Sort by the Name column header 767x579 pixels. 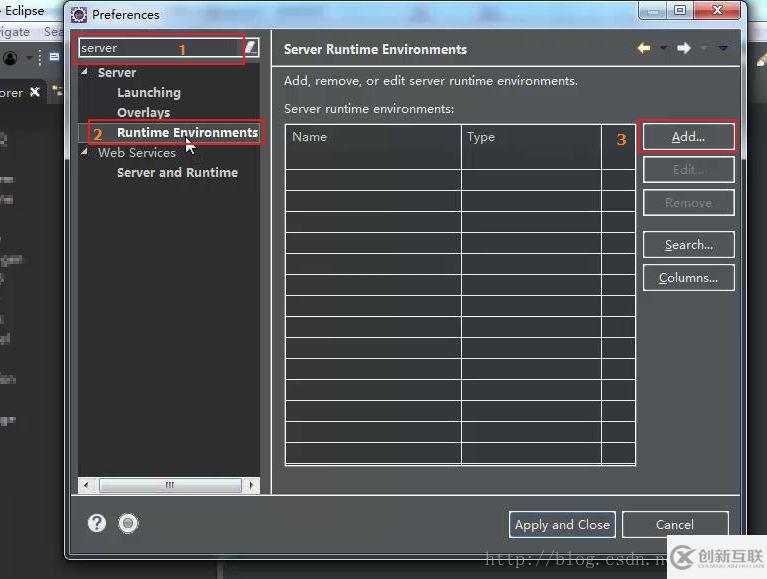pyautogui.click(x=373, y=137)
